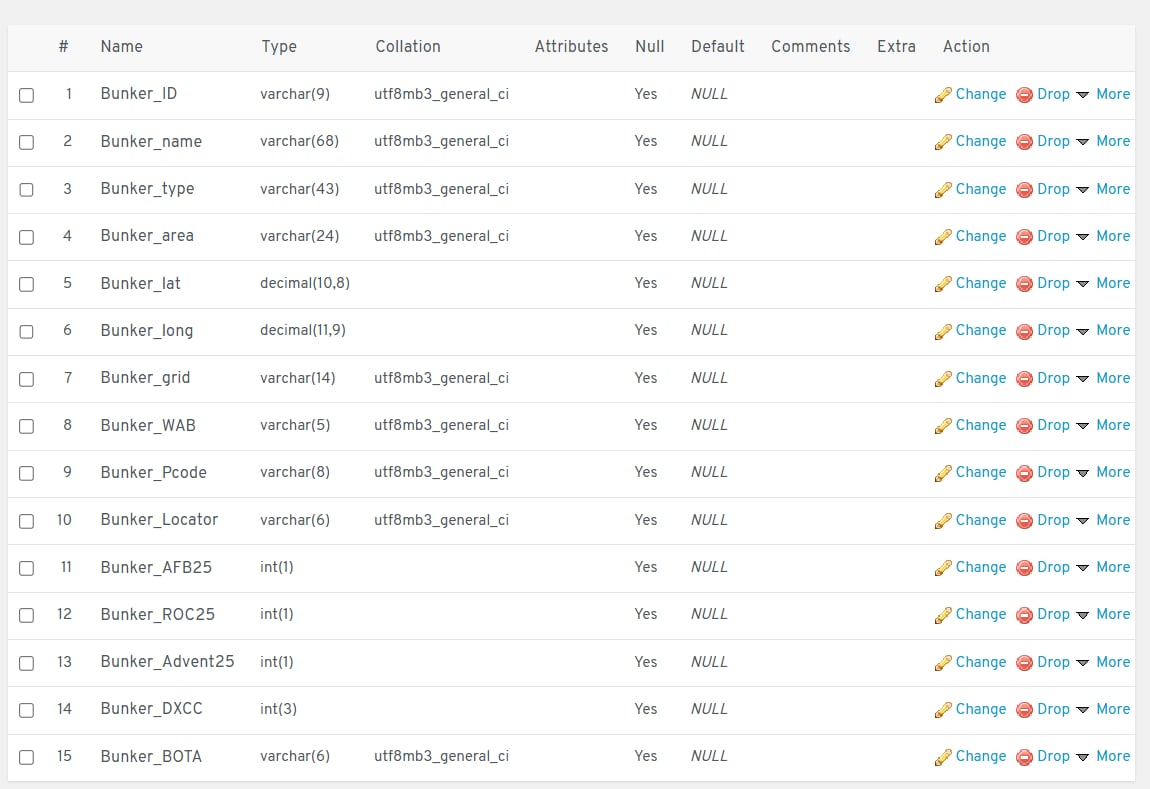Click Change link for Bunker_AFB25

(980, 567)
